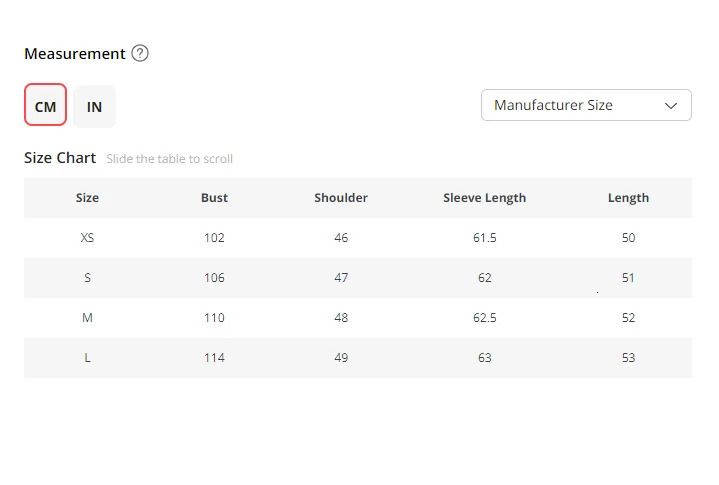This screenshot has height=485, width=719.
Task: Click the Bust column header
Action: point(214,198)
